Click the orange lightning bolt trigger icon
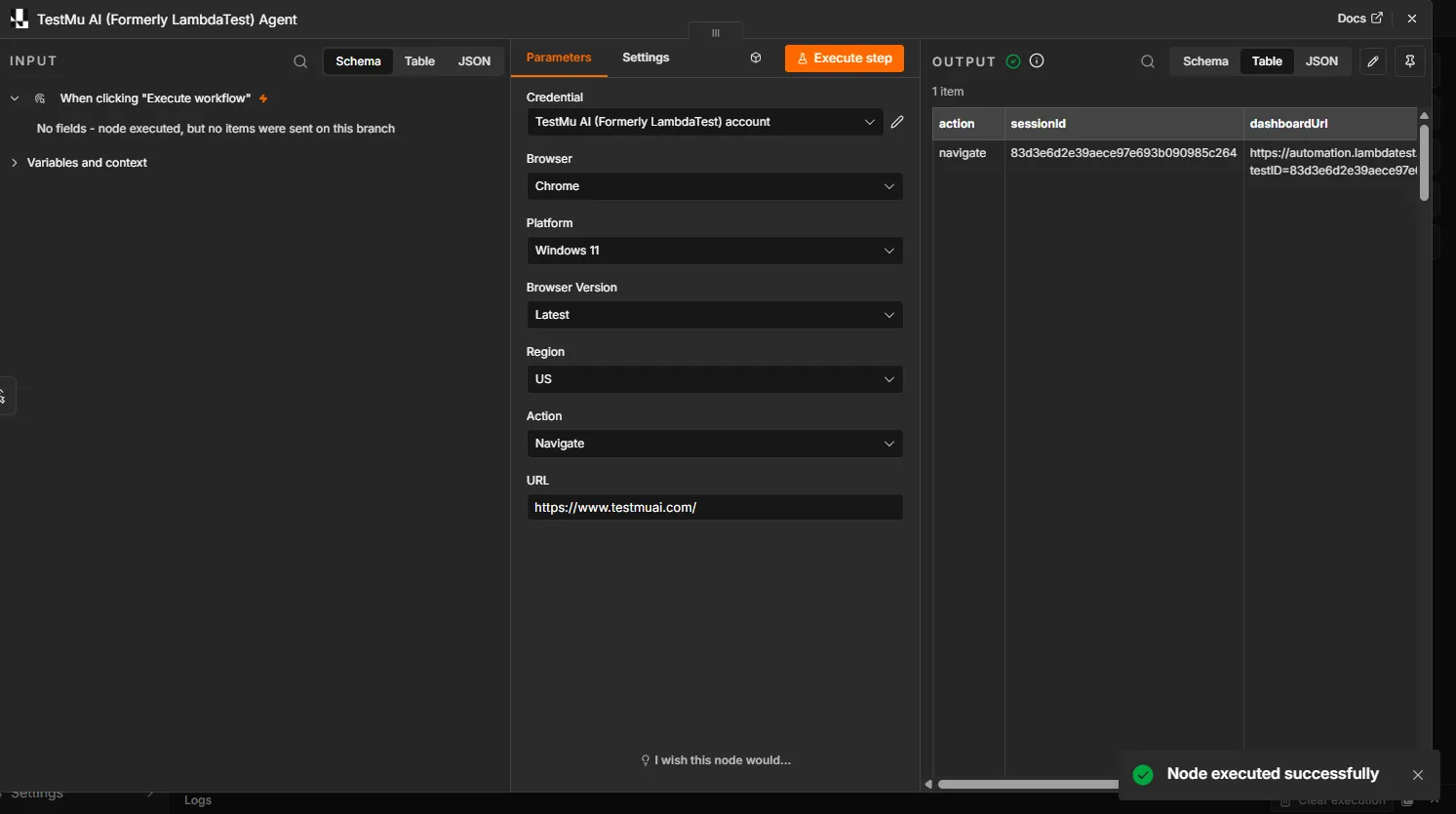 [x=263, y=98]
